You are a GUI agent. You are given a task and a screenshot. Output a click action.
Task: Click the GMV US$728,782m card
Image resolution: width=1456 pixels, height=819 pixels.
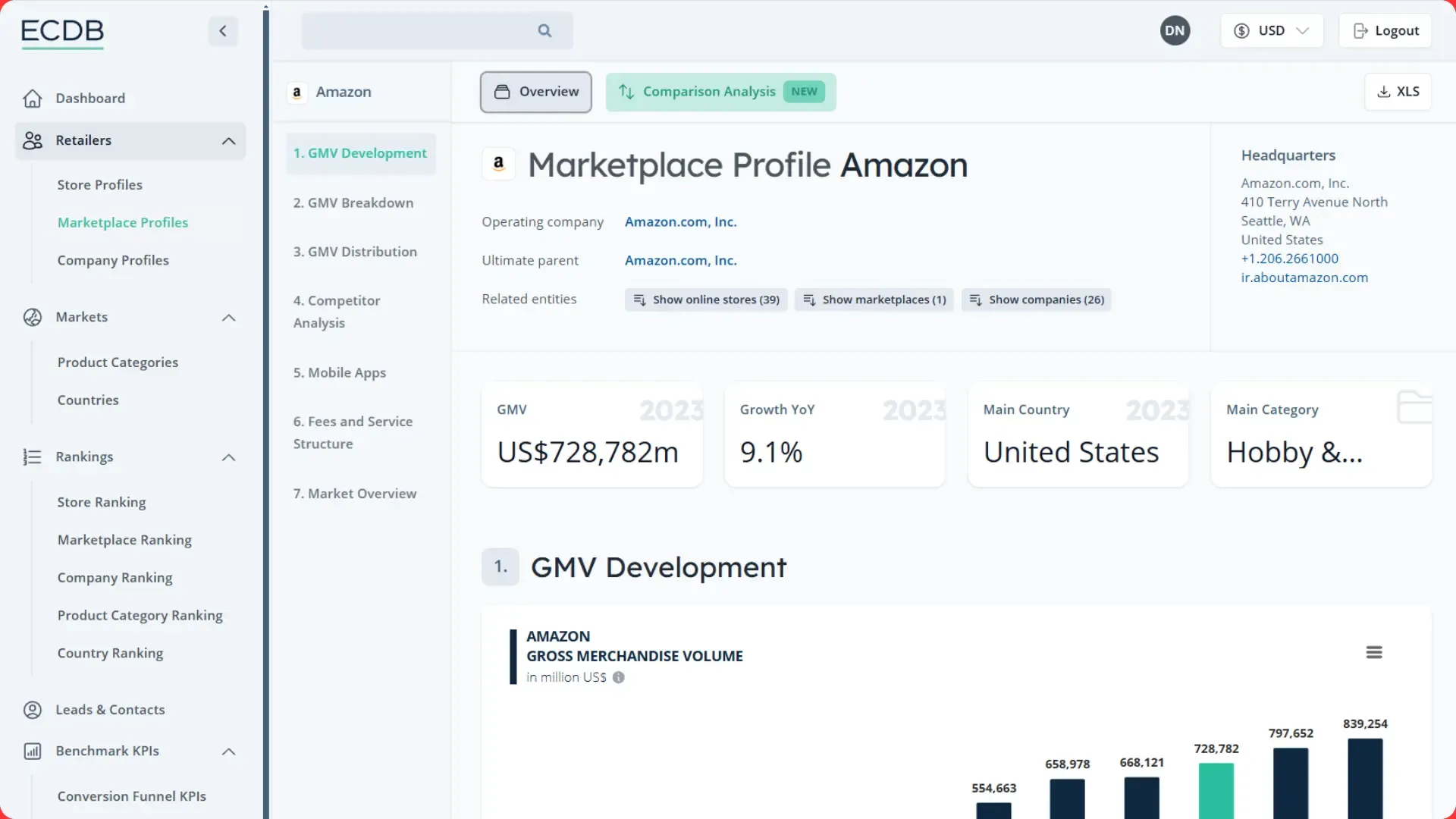[x=592, y=435]
